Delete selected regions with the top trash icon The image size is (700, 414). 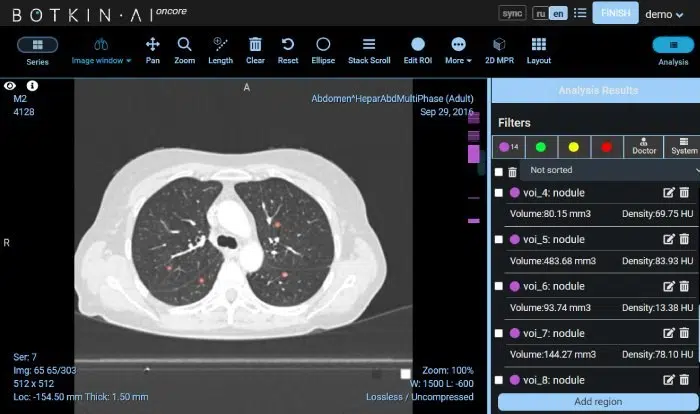[512, 172]
